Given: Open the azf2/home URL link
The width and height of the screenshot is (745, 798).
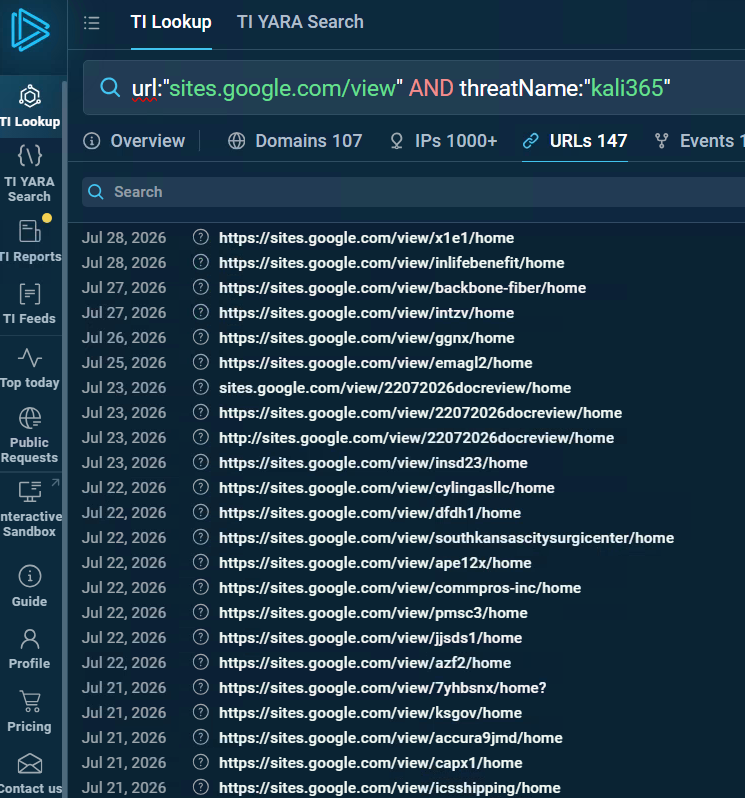Looking at the screenshot, I should (365, 663).
